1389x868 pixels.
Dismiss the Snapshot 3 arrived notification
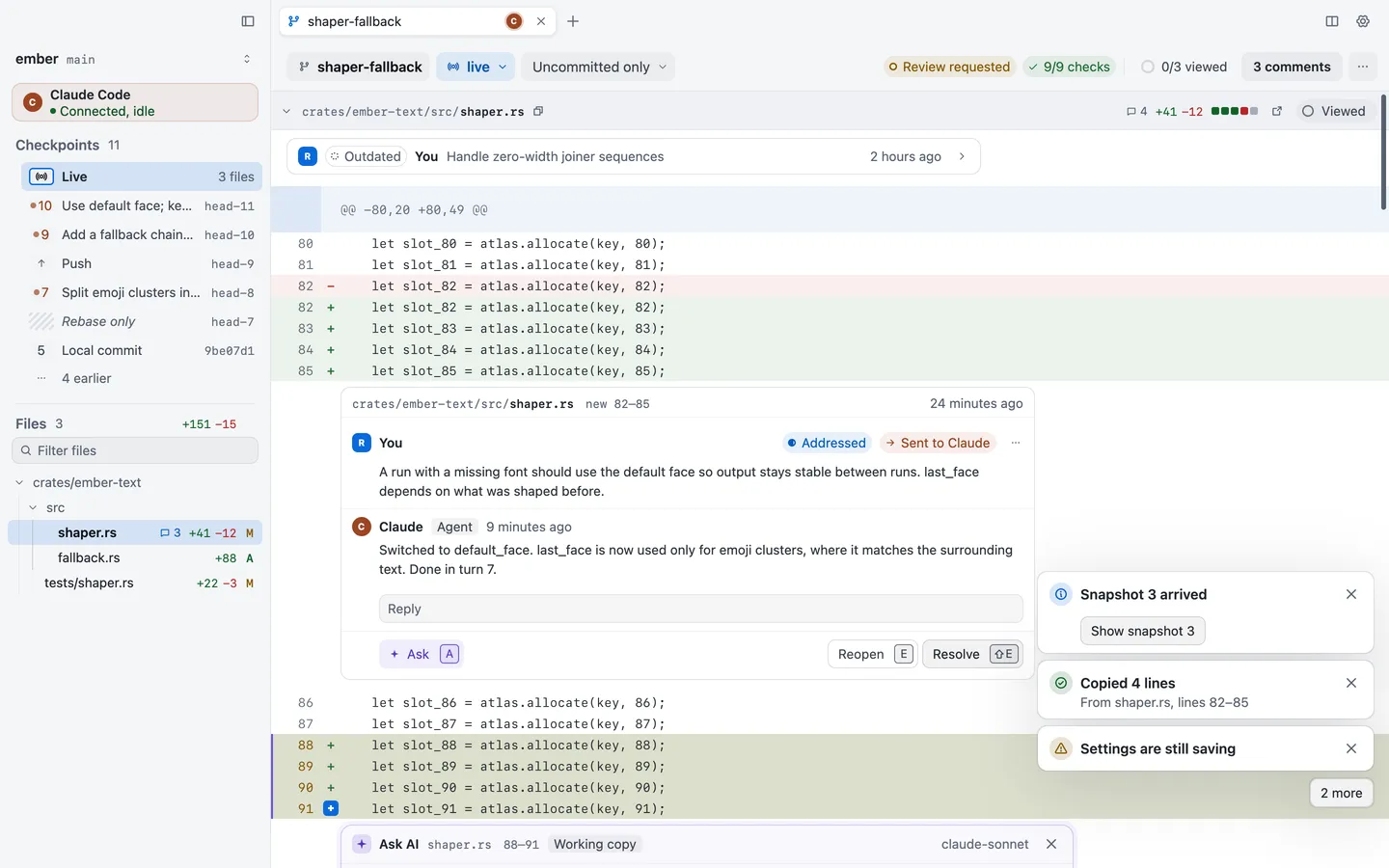tap(1351, 594)
